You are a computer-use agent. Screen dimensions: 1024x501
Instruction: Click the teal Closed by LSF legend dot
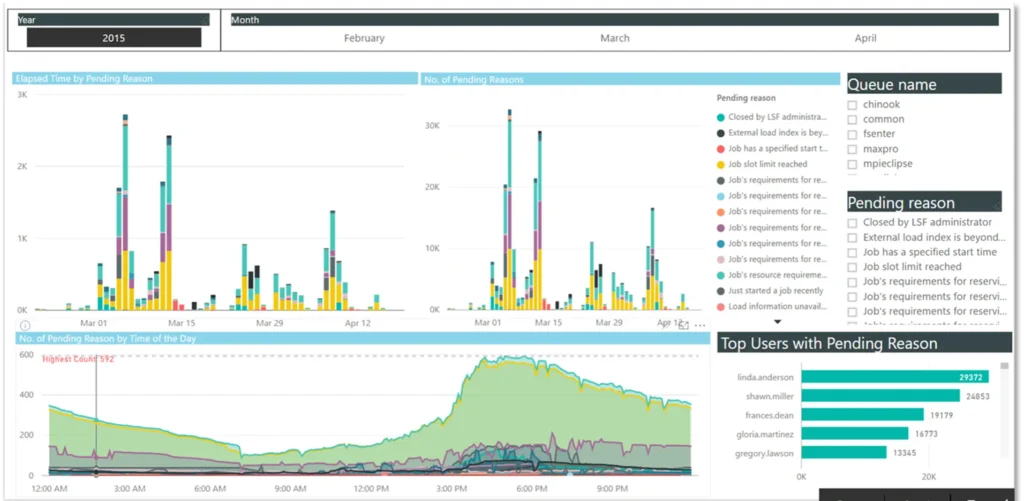(x=720, y=118)
